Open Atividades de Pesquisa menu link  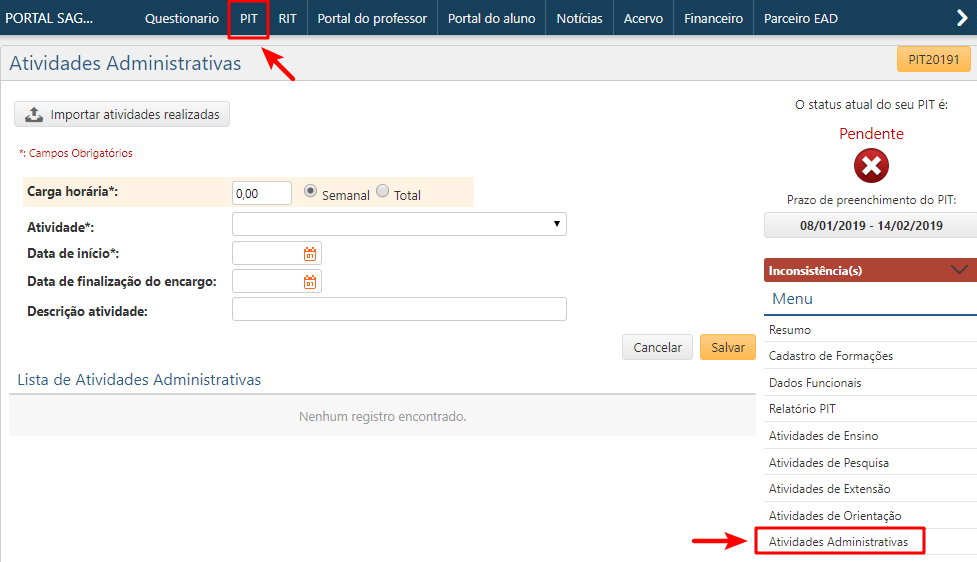point(828,462)
